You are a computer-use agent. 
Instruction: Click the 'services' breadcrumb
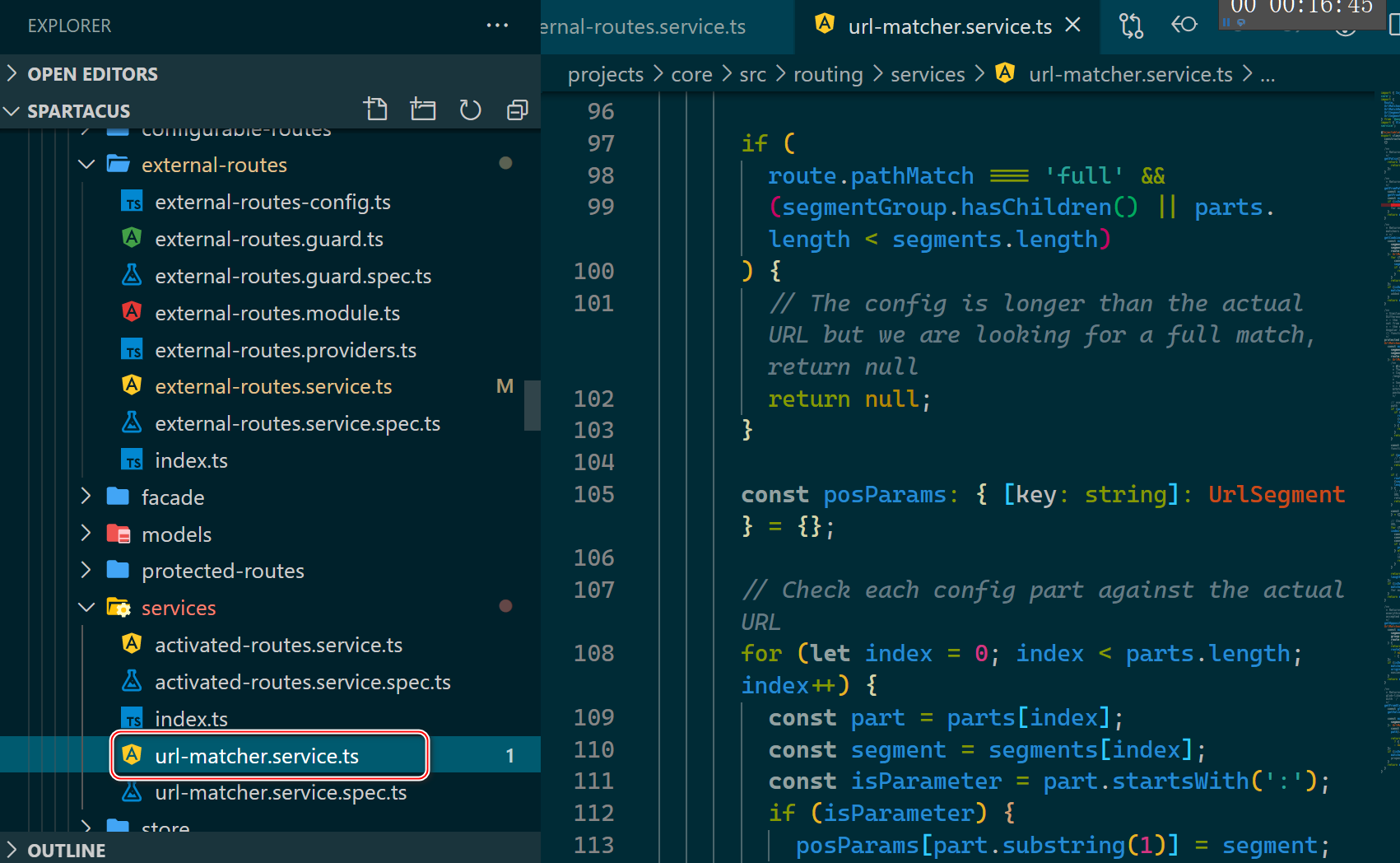[928, 75]
